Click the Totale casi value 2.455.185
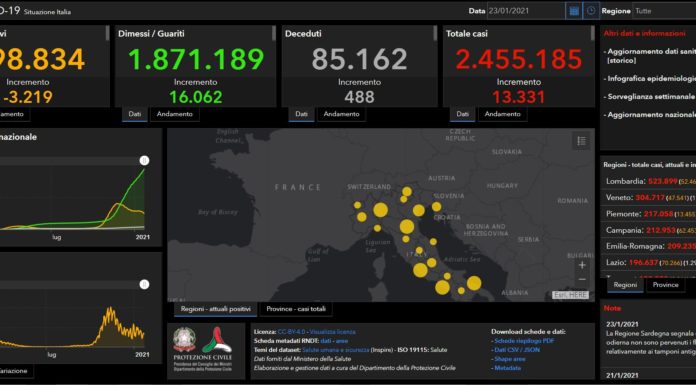This screenshot has width=696, height=385. pos(518,59)
